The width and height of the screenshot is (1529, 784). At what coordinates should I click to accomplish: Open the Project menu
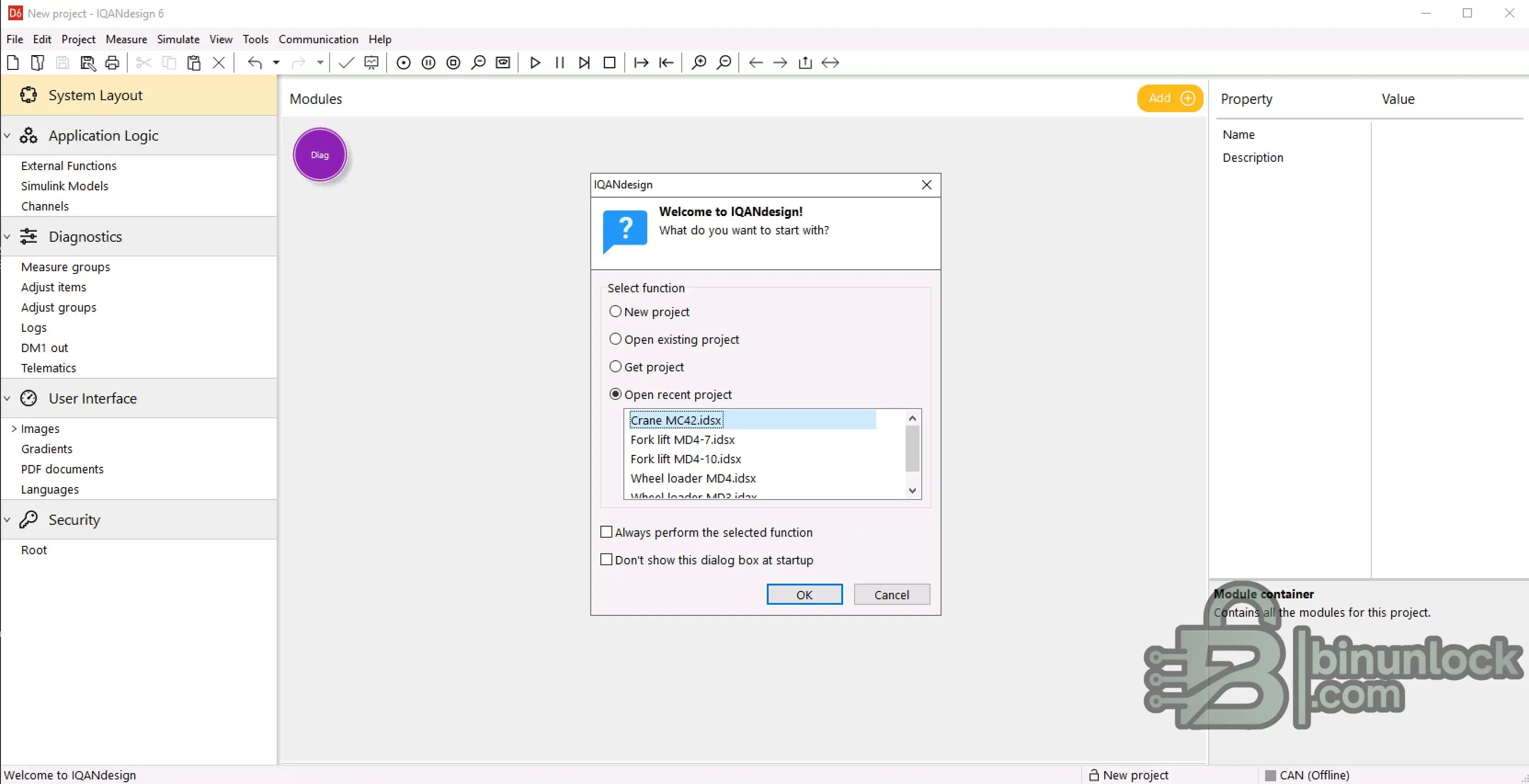point(78,39)
